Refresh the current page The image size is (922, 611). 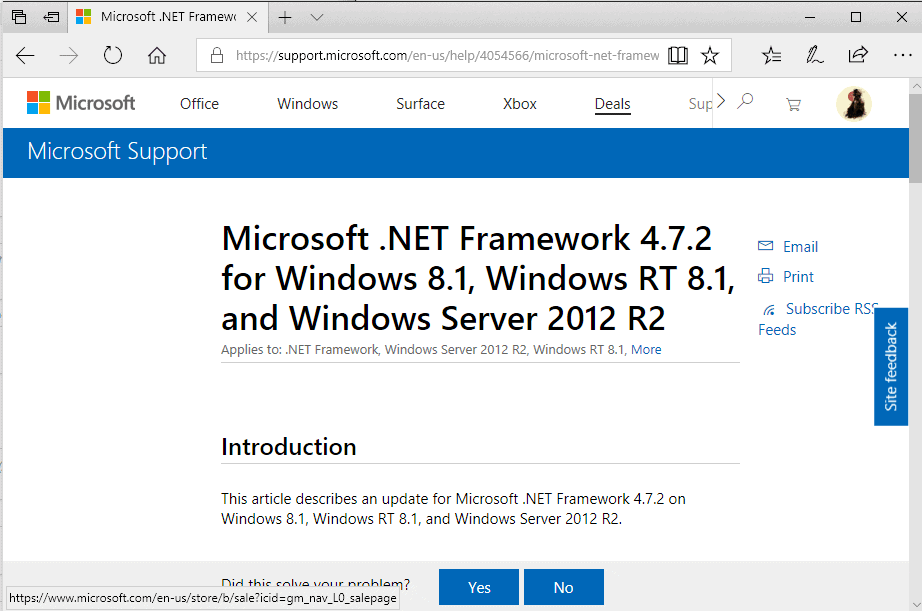[113, 55]
